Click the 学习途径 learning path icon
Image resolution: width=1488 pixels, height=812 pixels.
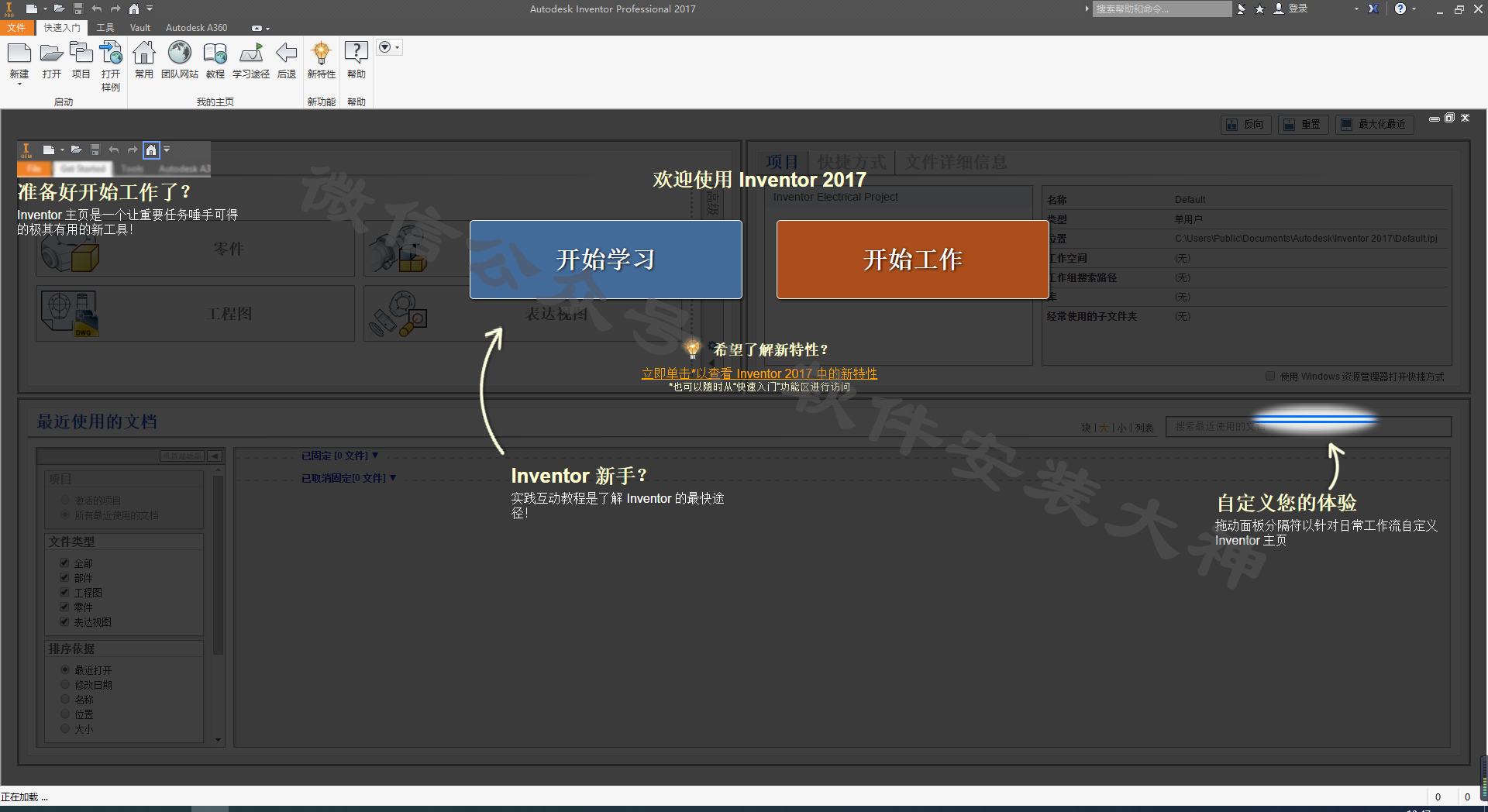[251, 53]
